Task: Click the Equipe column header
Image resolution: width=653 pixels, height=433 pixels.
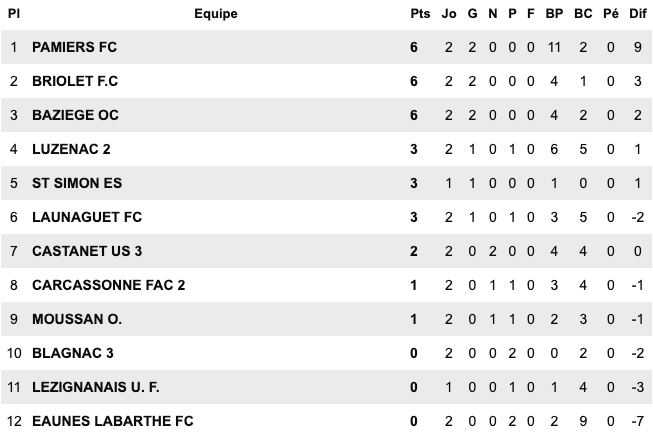Action: 216,14
